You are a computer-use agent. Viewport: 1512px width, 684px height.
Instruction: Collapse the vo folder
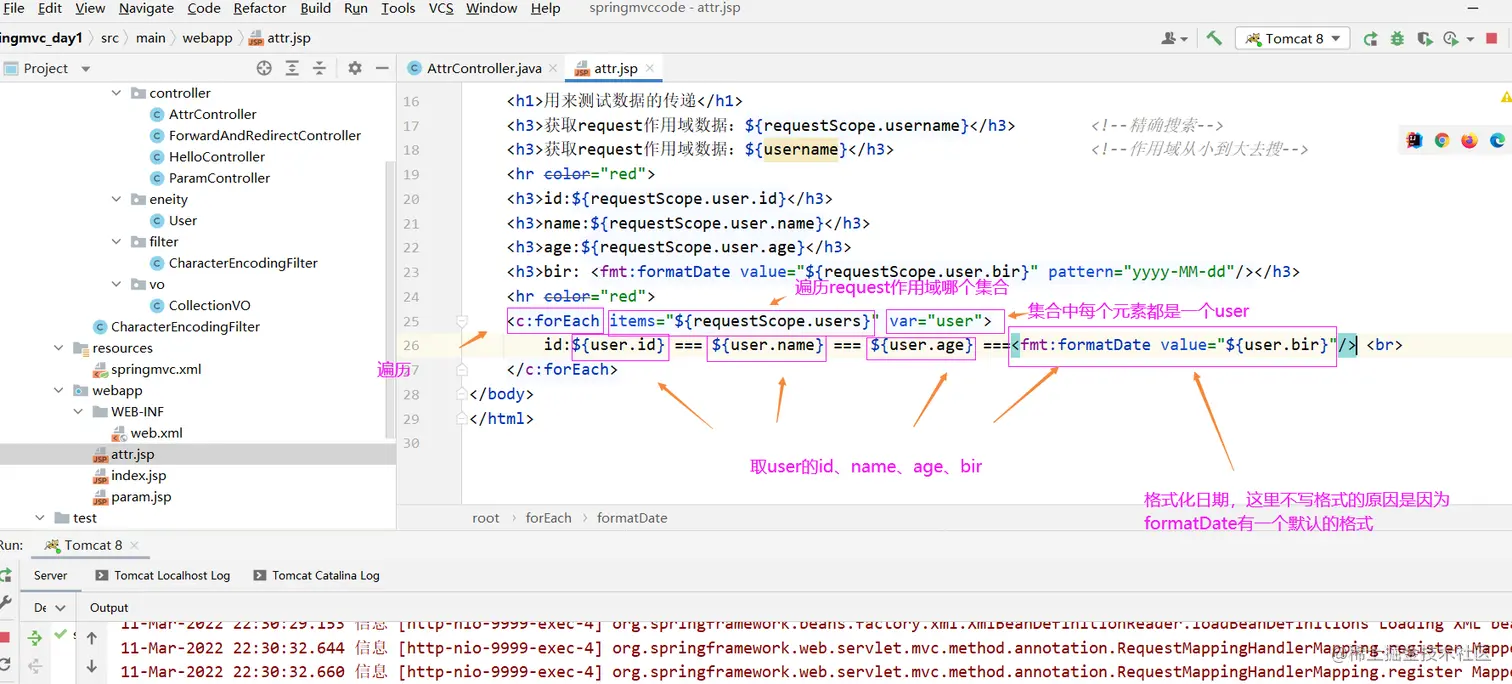117,284
